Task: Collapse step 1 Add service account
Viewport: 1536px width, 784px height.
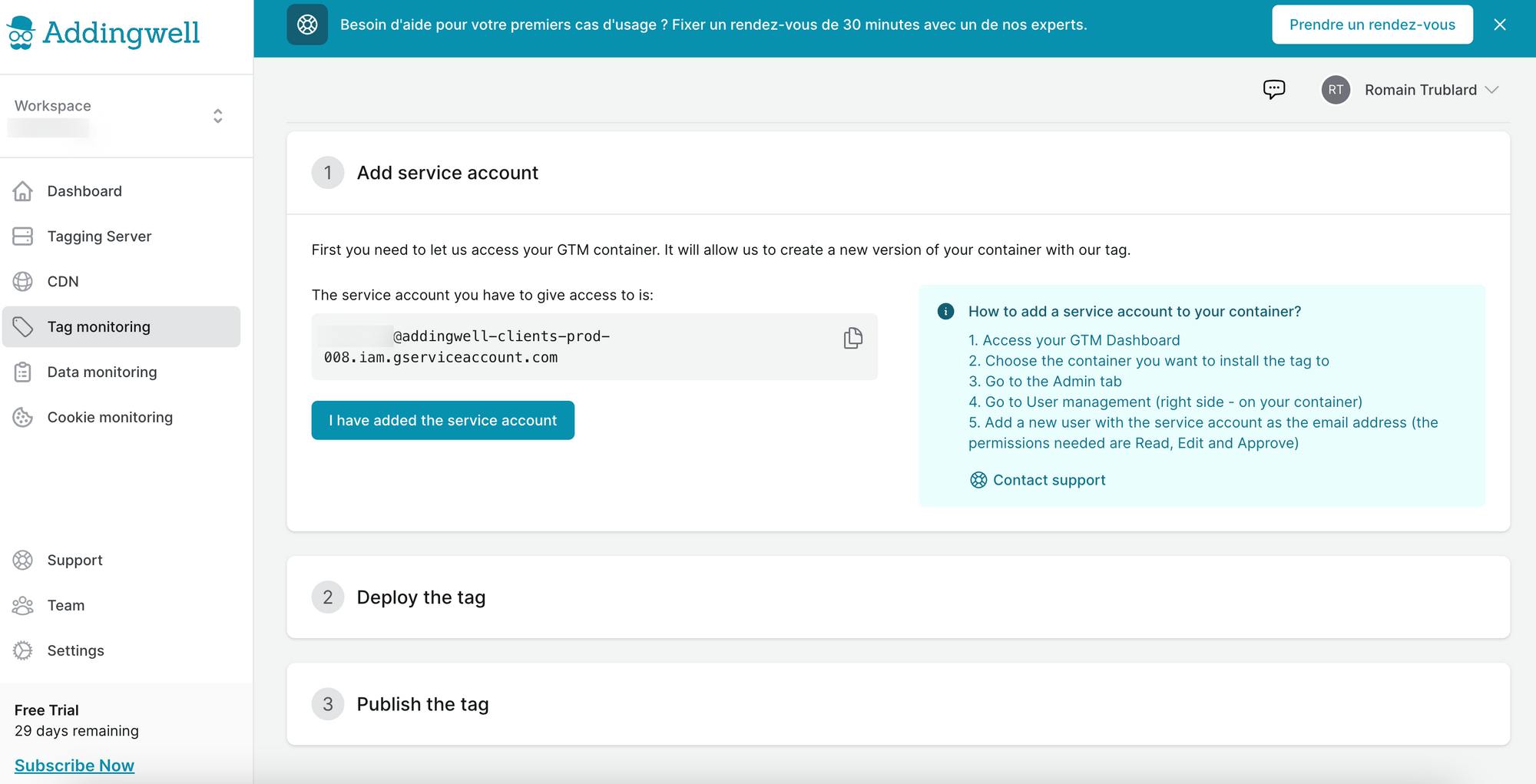Action: 898,173
